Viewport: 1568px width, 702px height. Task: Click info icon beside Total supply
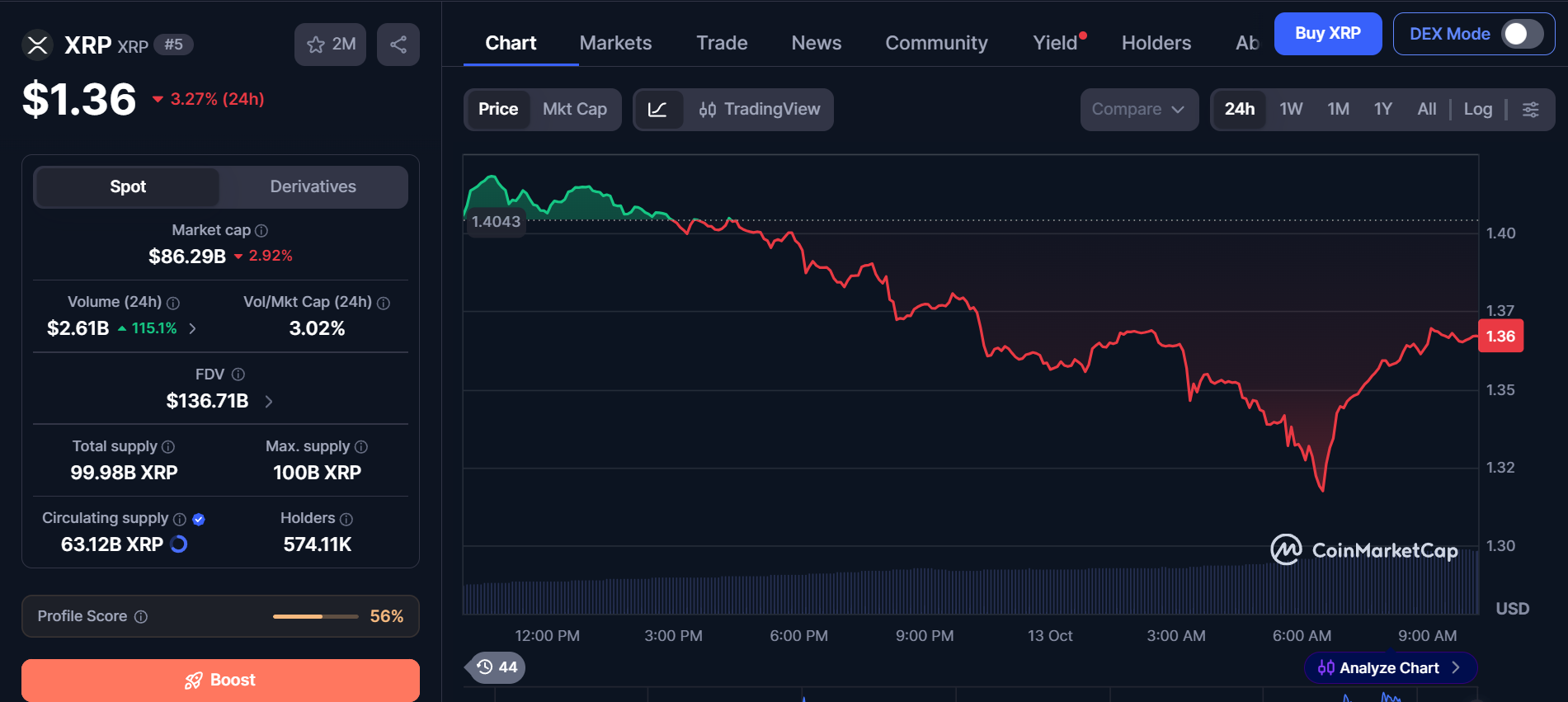(168, 447)
